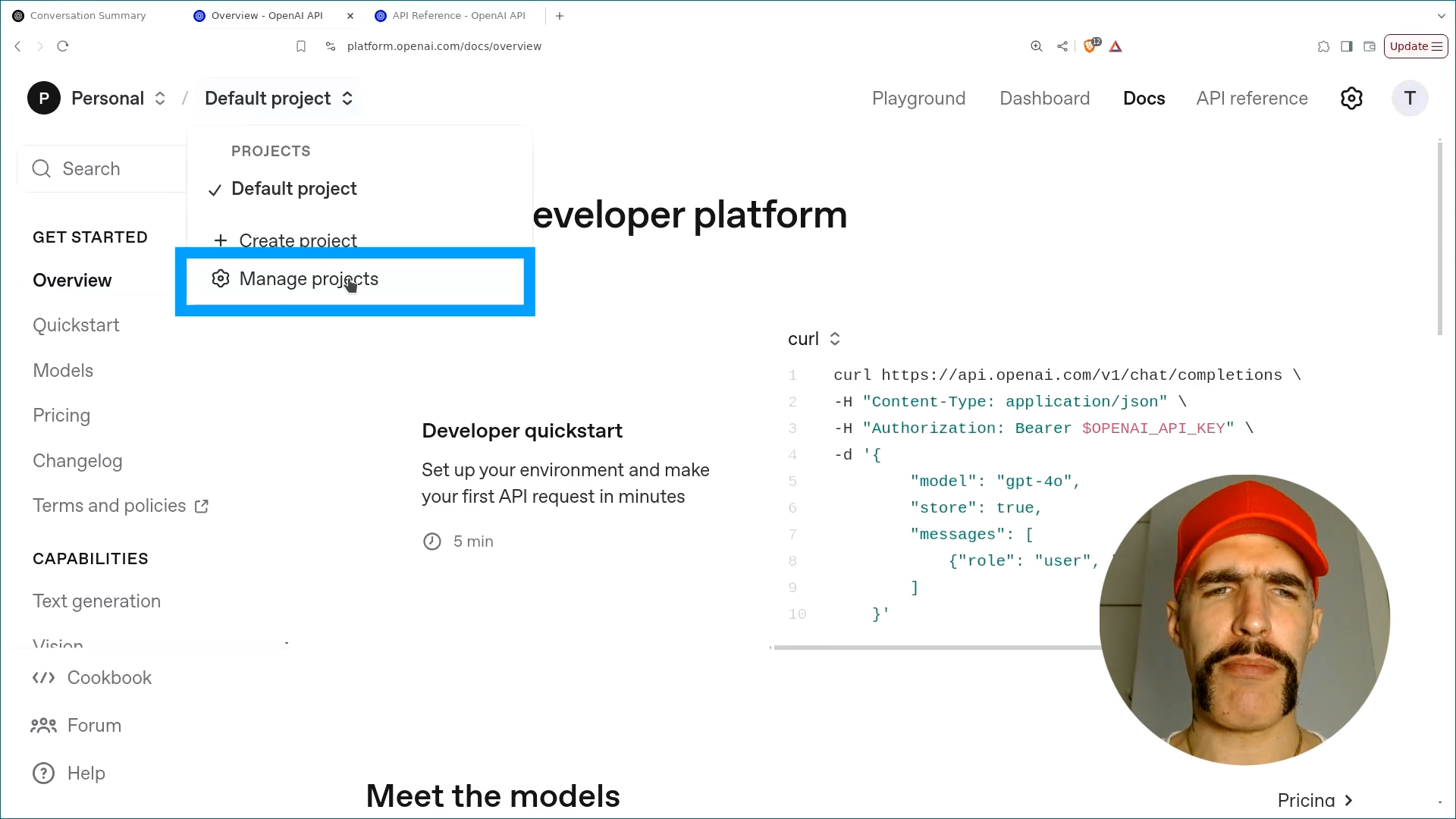Switch to Overview - OpenAI API tab
This screenshot has height=819, width=1456.
point(267,16)
